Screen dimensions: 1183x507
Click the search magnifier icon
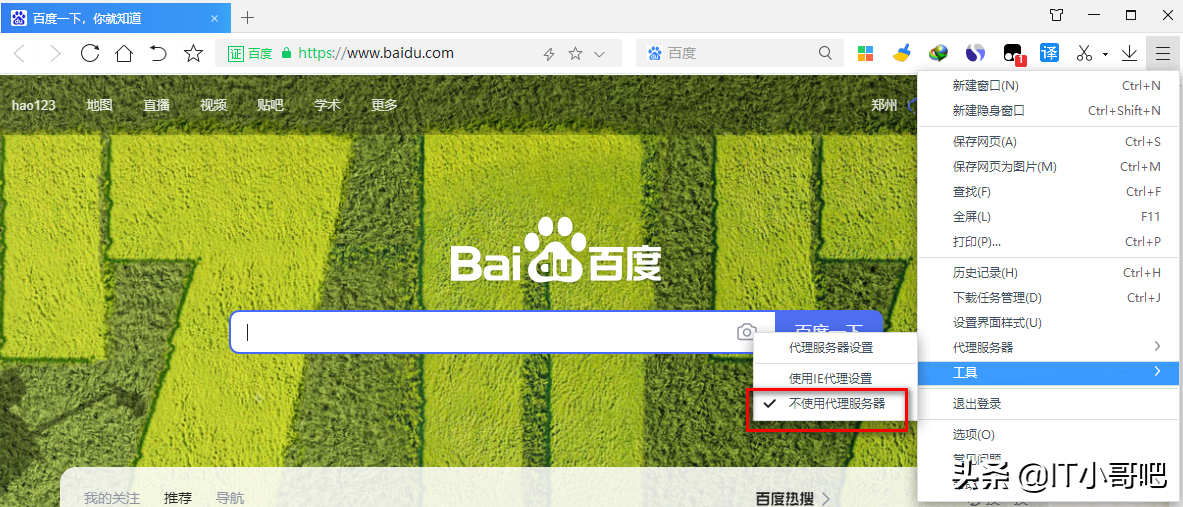[x=825, y=53]
